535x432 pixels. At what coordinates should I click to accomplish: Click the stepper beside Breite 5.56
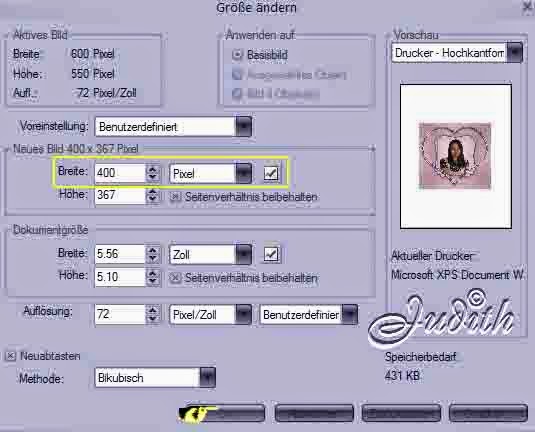pos(153,254)
